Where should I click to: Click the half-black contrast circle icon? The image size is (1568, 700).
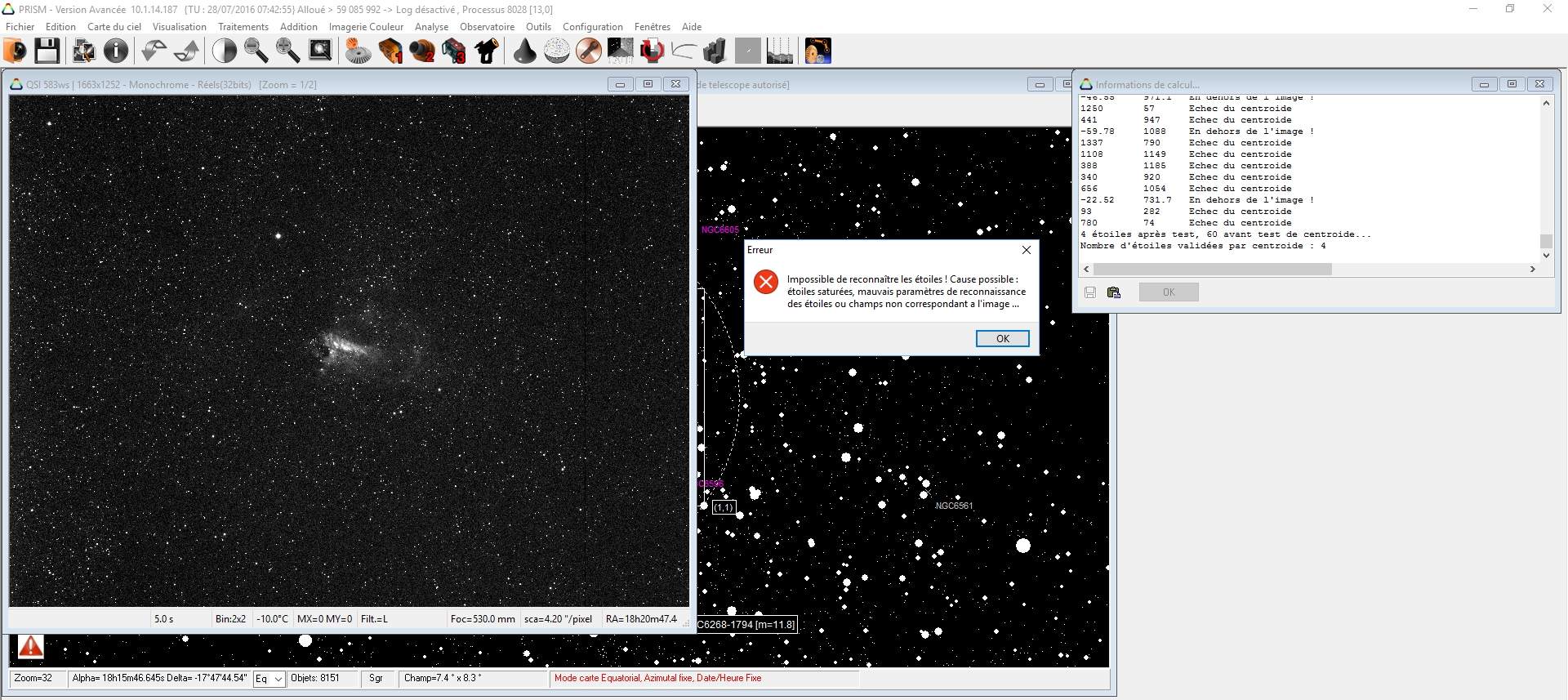point(224,51)
